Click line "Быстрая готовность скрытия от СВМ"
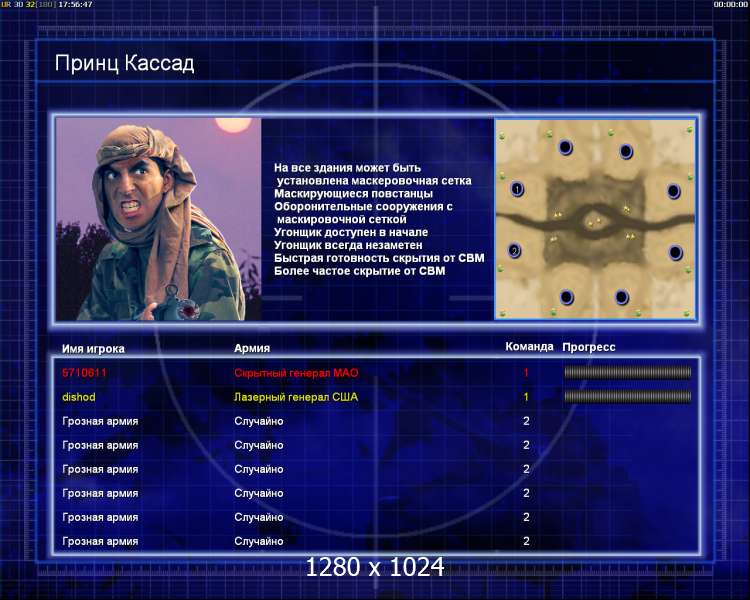Screen dimensions: 750x600 (379, 258)
